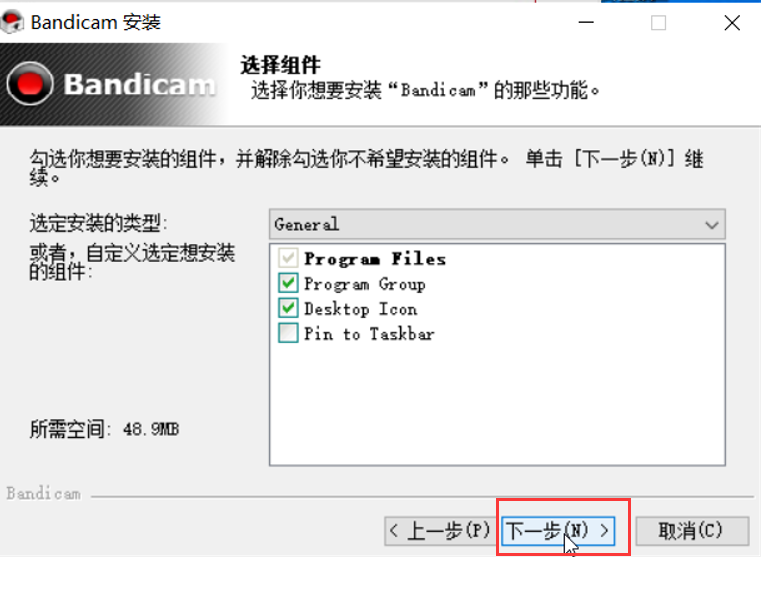This screenshot has height=597, width=763.
Task: Go to next step with 下一步(N)
Action: tap(558, 531)
